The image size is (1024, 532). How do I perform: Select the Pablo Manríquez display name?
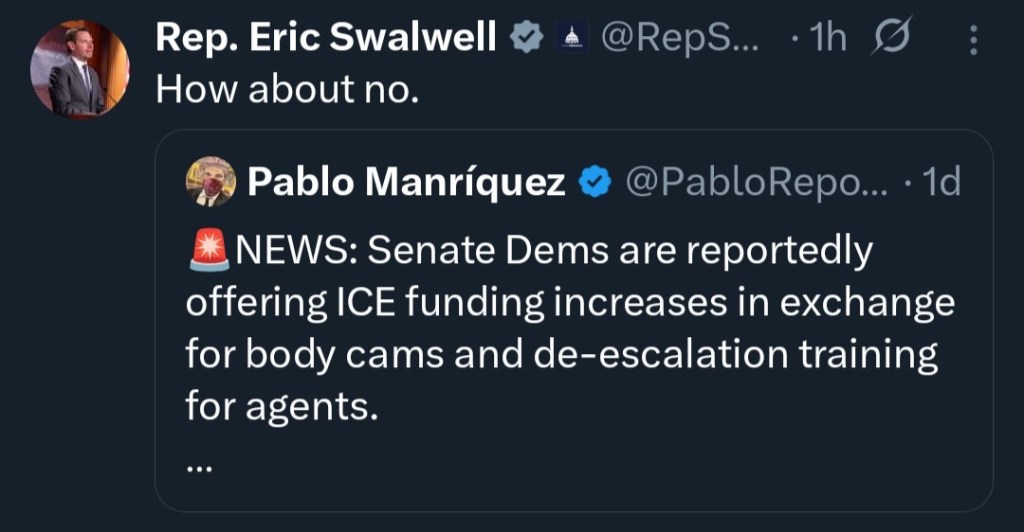pyautogui.click(x=406, y=182)
